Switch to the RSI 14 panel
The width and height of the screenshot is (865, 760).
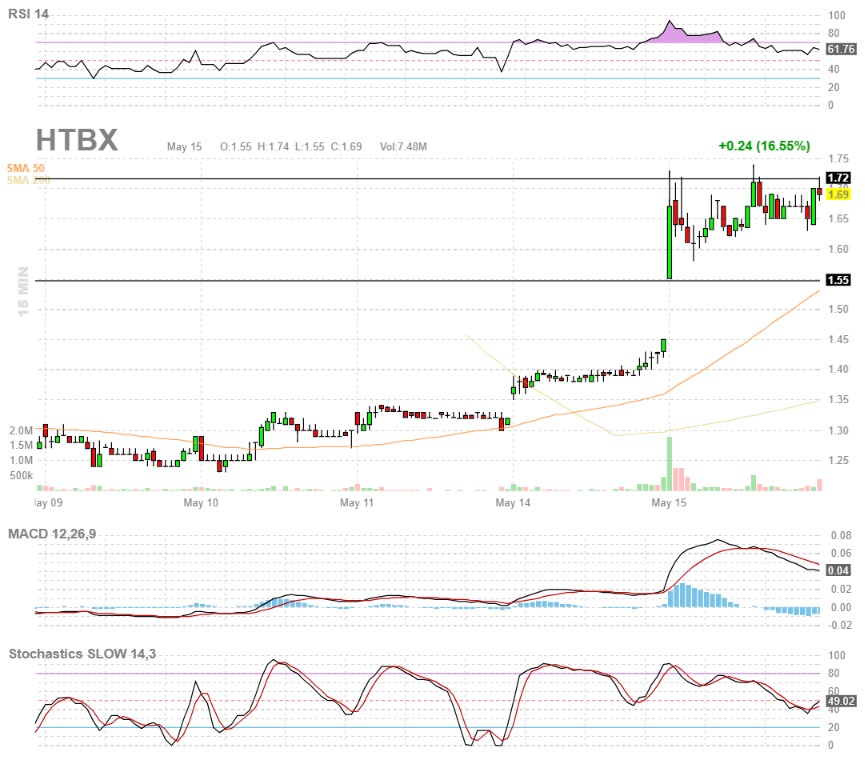26,12
